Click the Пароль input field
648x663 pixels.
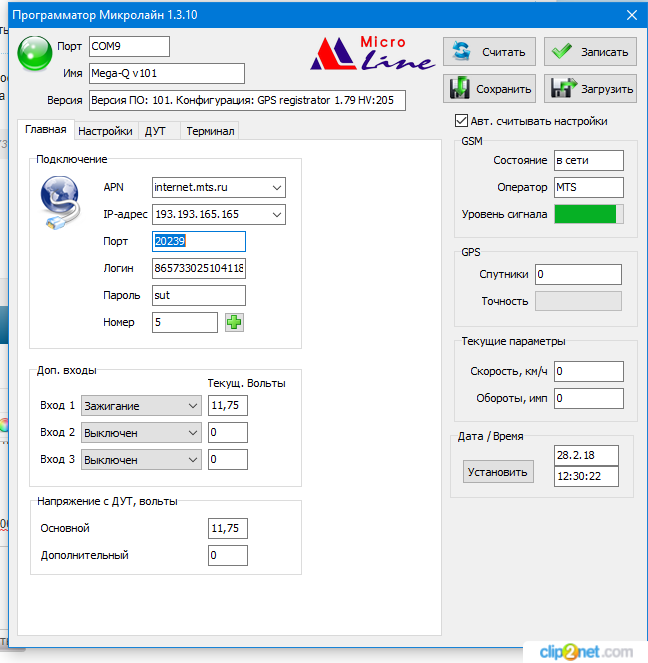pyautogui.click(x=198, y=295)
